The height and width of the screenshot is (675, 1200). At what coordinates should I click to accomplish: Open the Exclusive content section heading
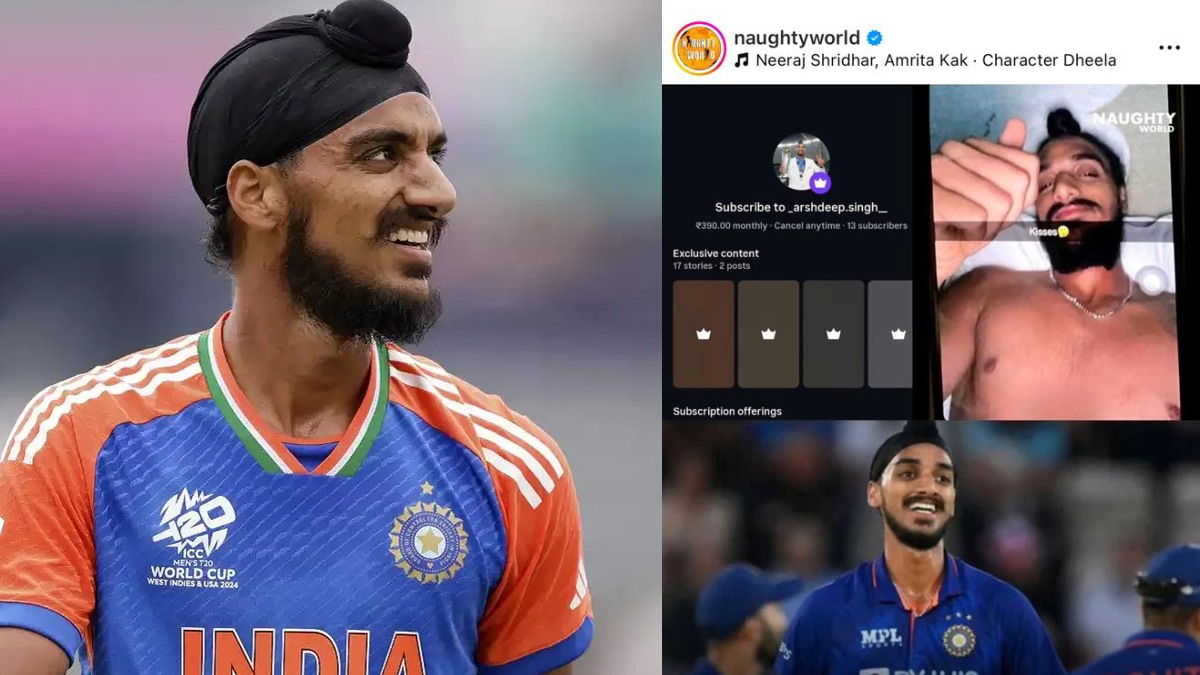716,253
